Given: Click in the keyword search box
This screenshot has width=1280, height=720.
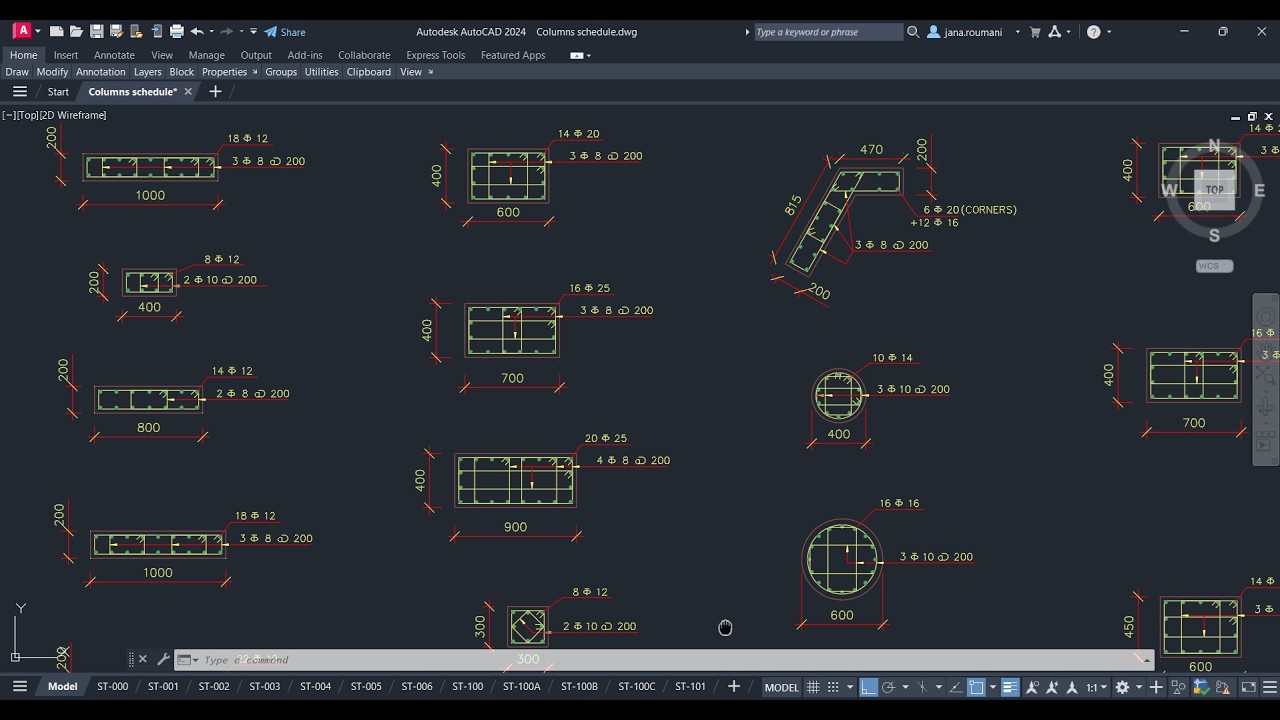Looking at the screenshot, I should pos(828,32).
